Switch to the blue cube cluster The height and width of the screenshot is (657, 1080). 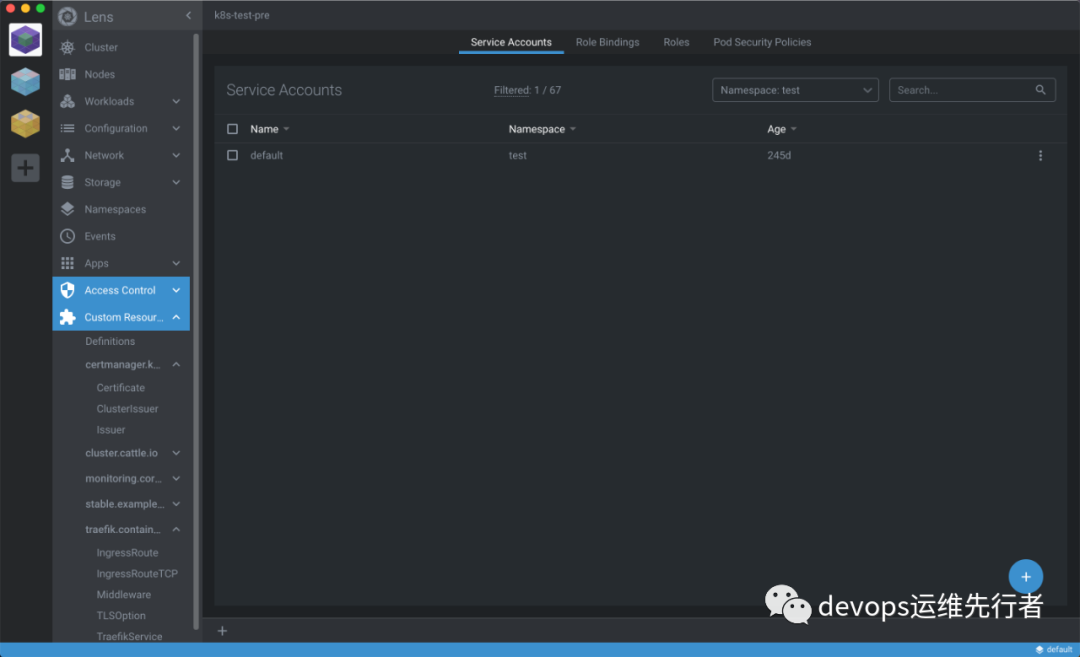[x=25, y=82]
